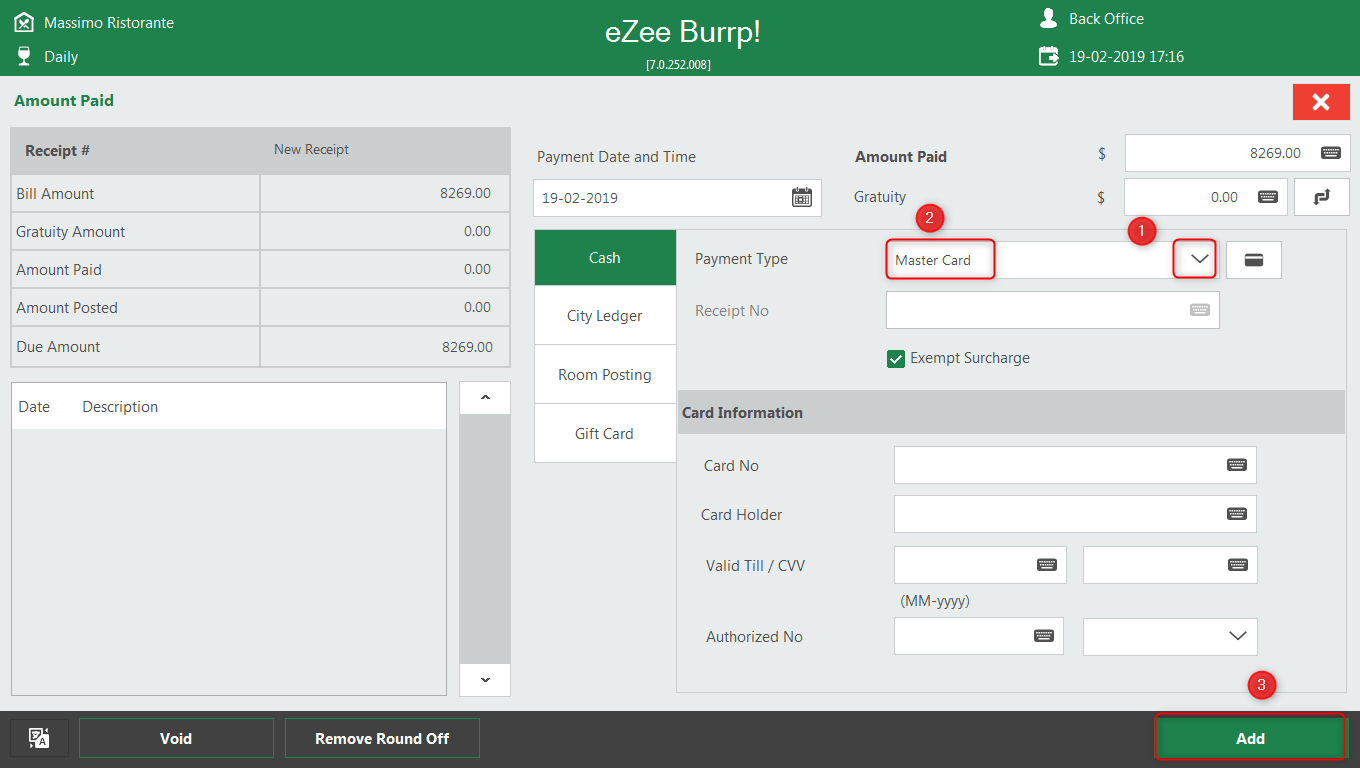Click the Card Information section header

point(1011,412)
